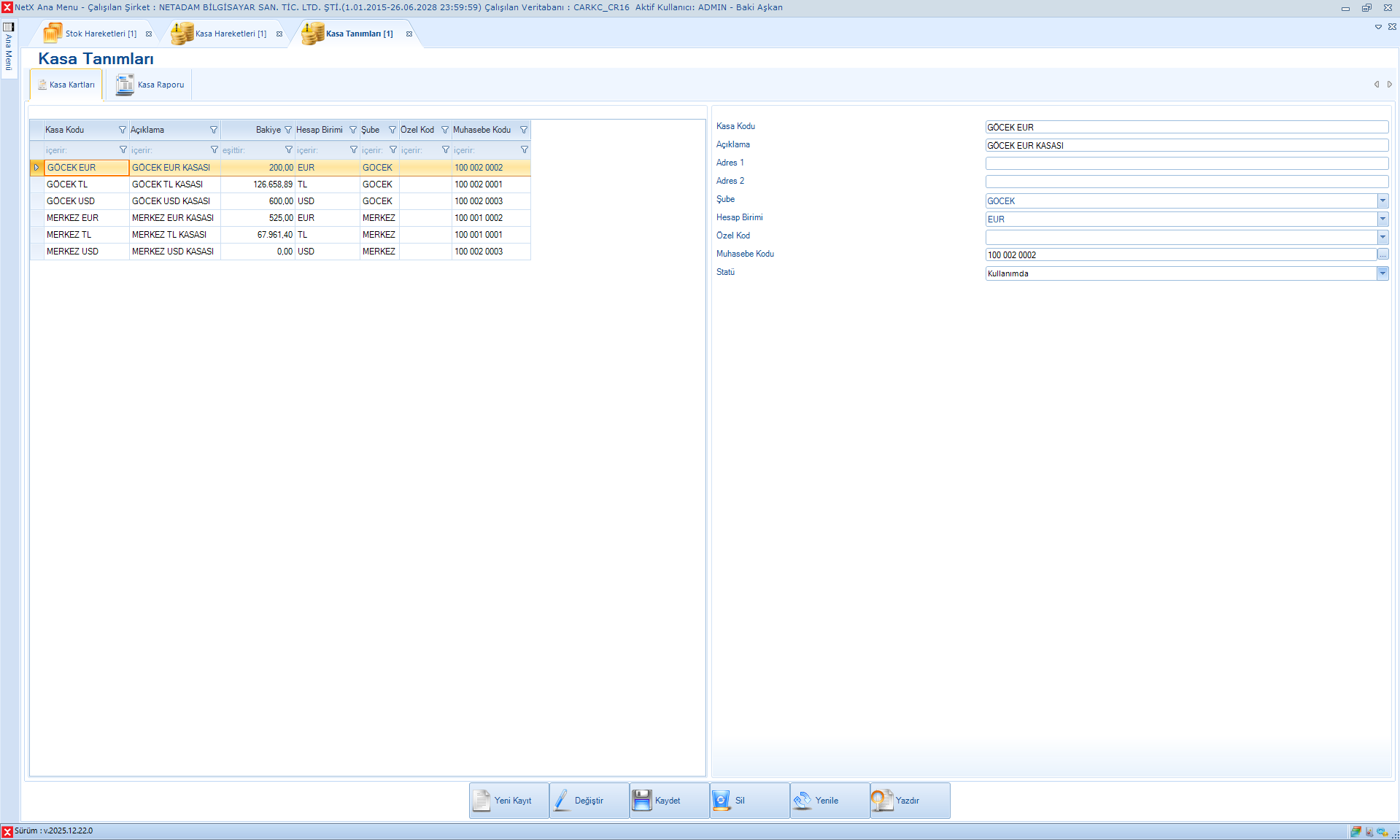This screenshot has height=840, width=1400.
Task: Open the Muhasebe Kodu lookup button
Action: coord(1382,254)
